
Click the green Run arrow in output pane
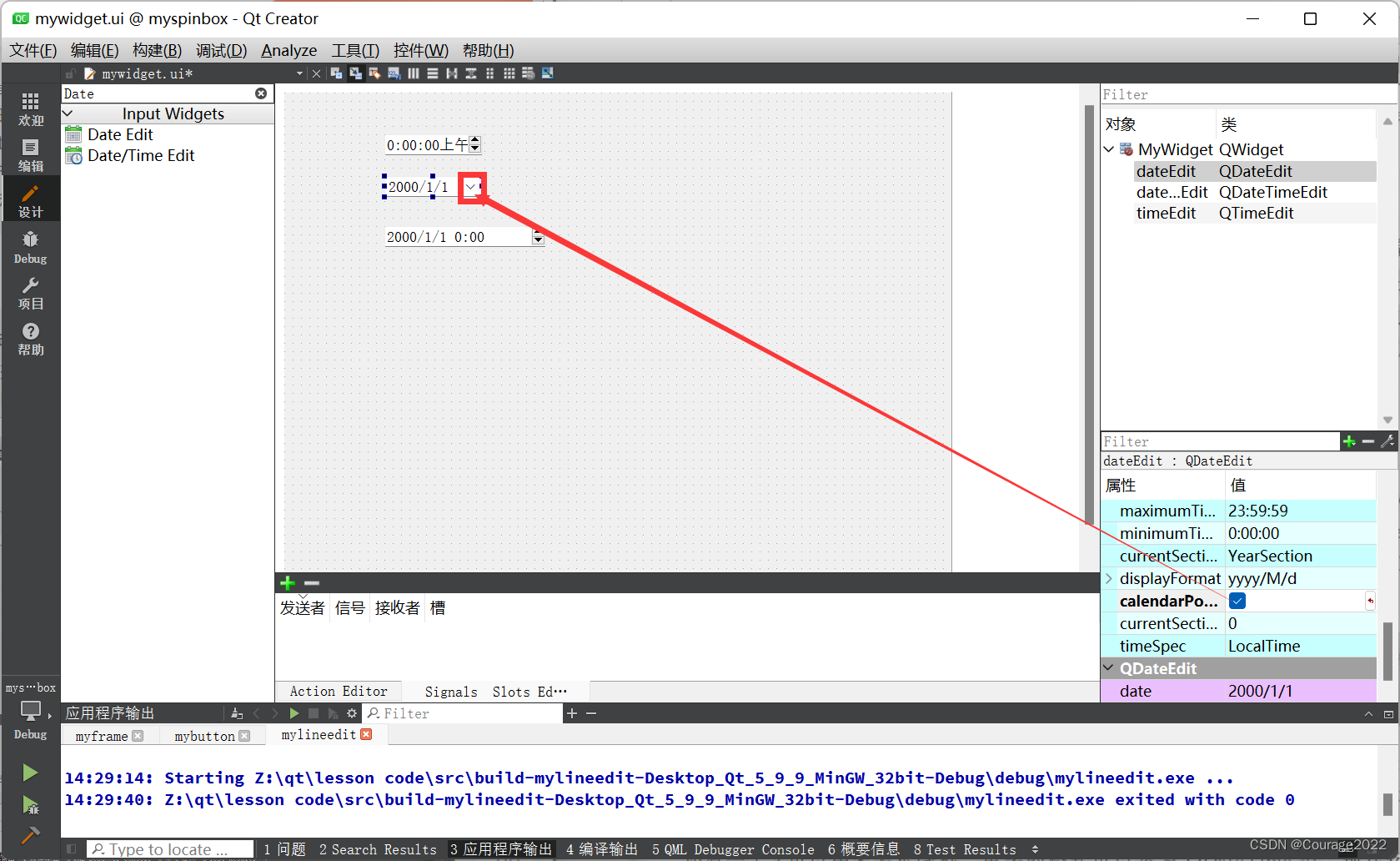[x=294, y=713]
